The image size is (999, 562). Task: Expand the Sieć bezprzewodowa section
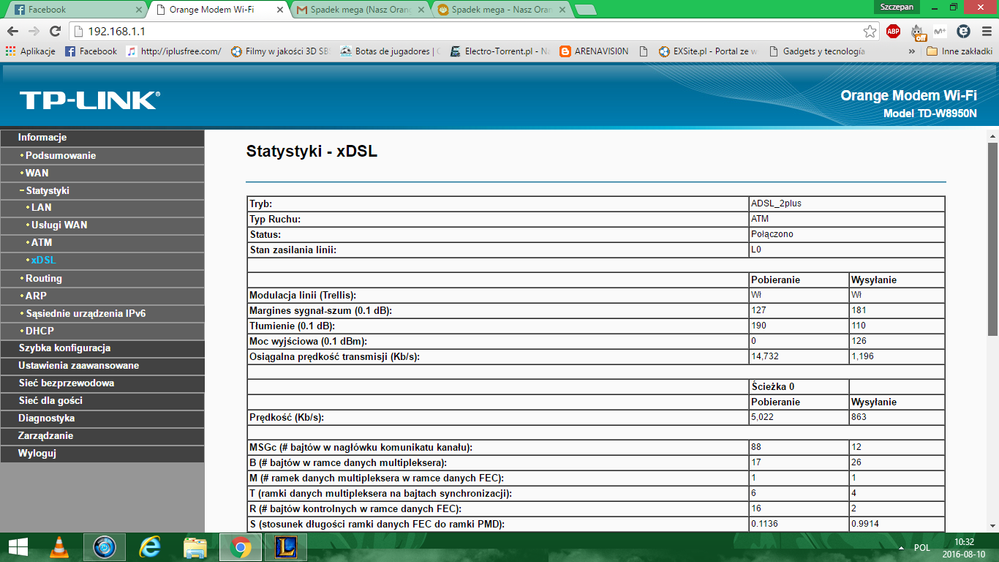[x=66, y=383]
